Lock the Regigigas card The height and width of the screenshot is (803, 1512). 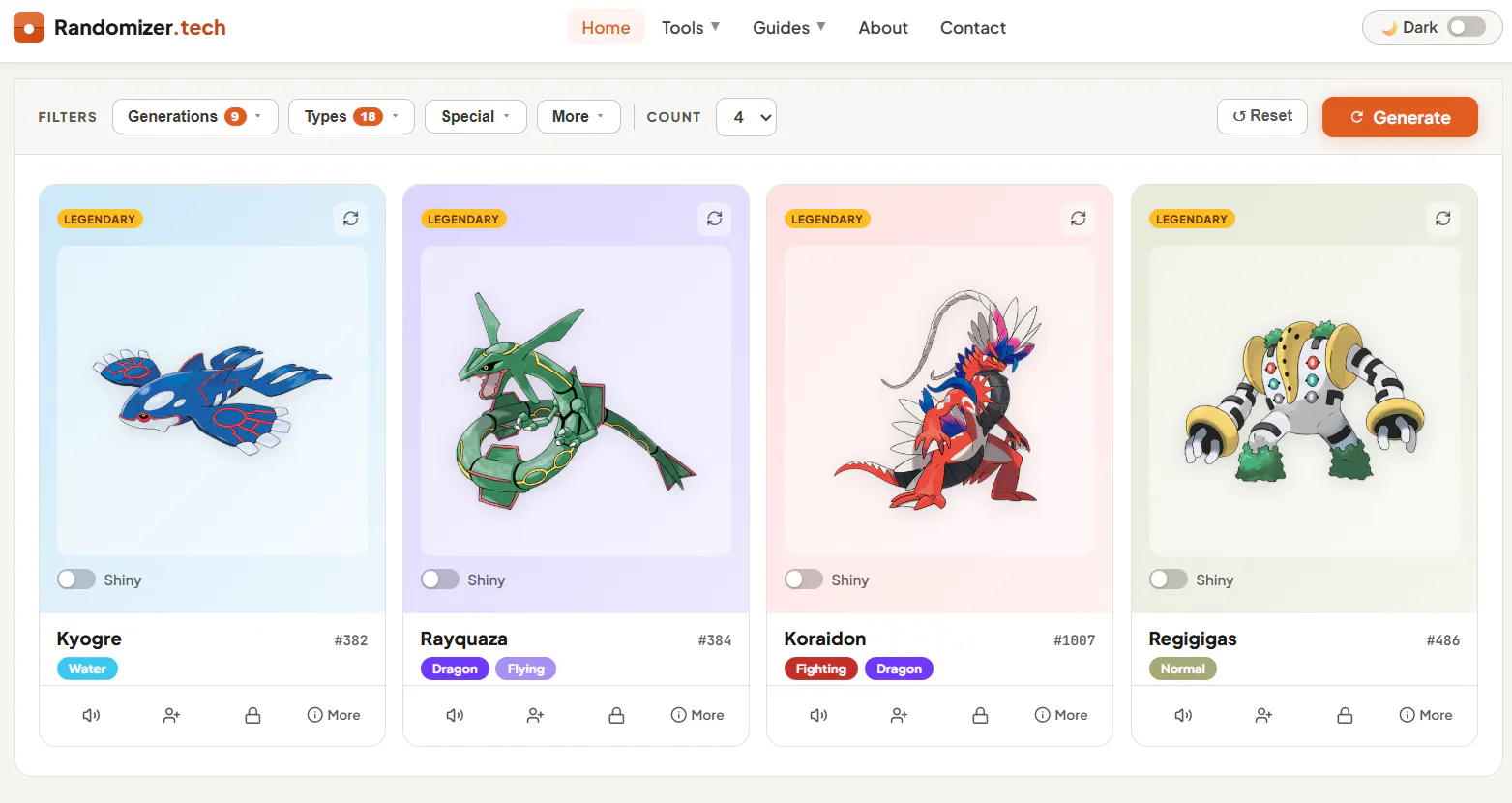[1345, 715]
